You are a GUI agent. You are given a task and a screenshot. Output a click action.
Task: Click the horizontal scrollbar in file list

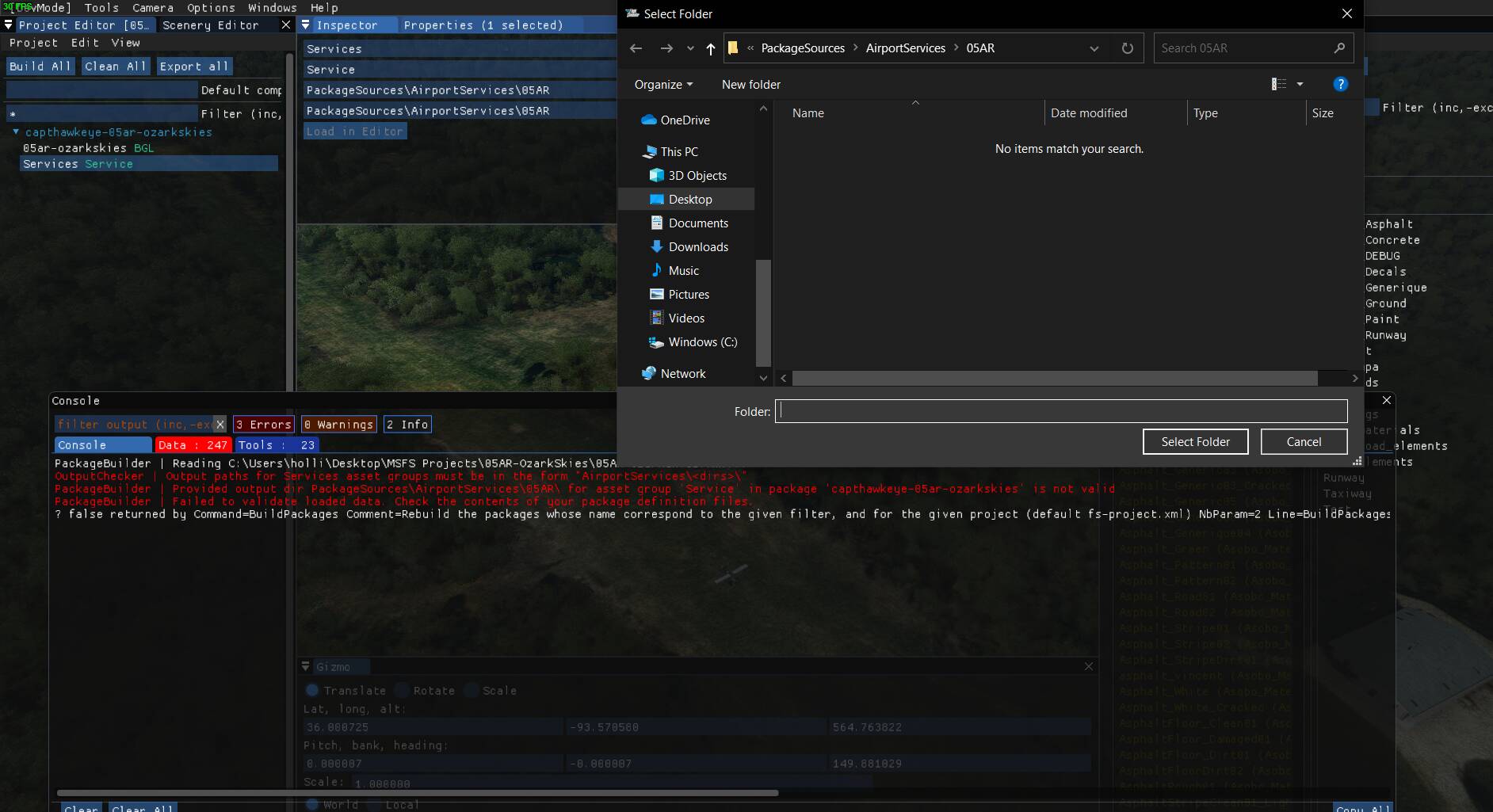1054,379
